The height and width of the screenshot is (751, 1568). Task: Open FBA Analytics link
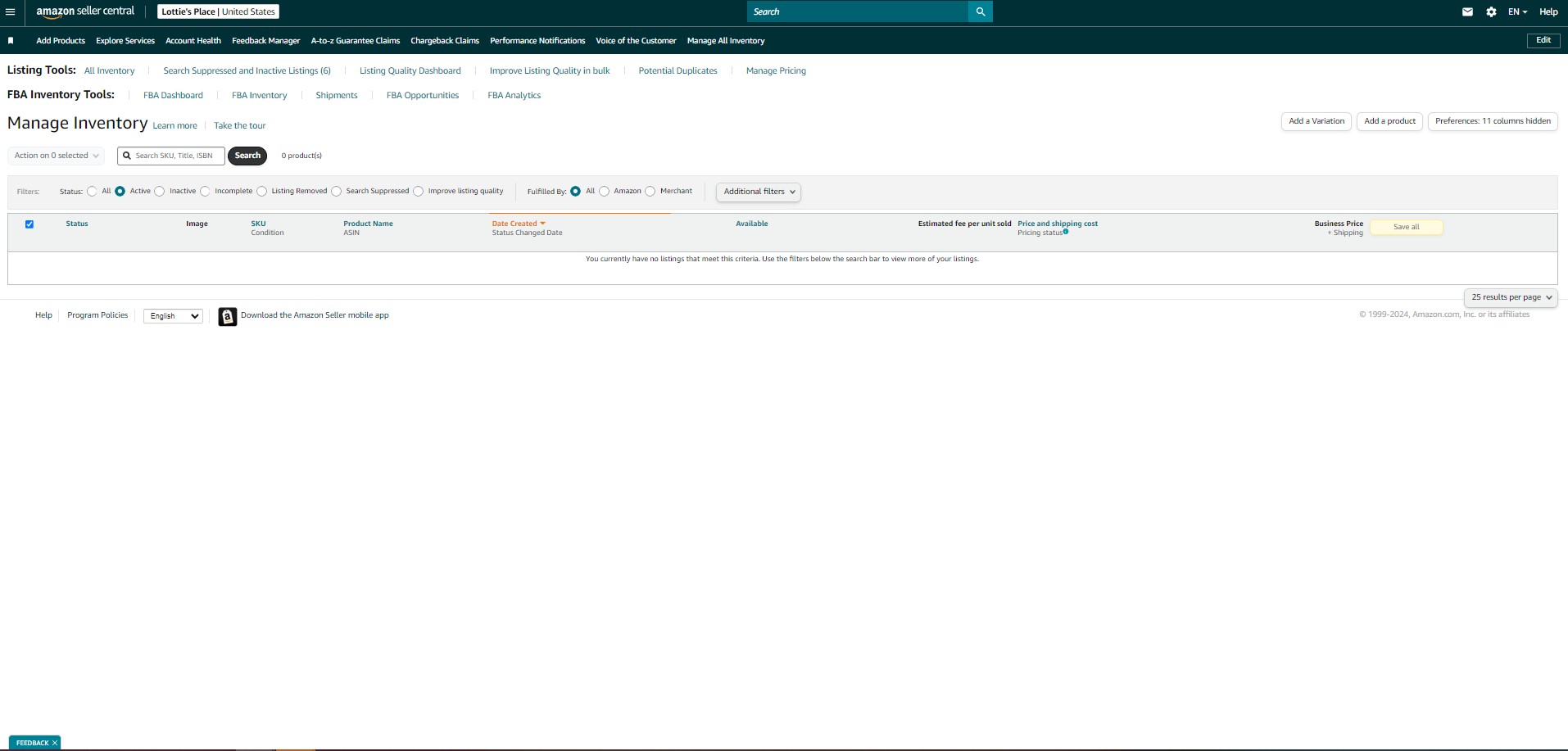click(x=514, y=96)
